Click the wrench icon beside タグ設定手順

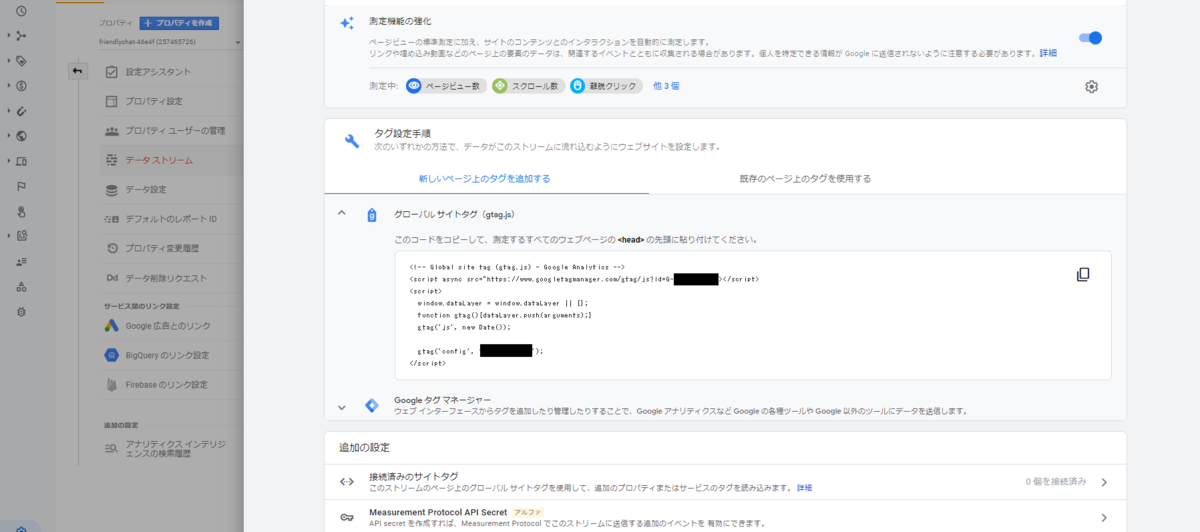coord(351,141)
